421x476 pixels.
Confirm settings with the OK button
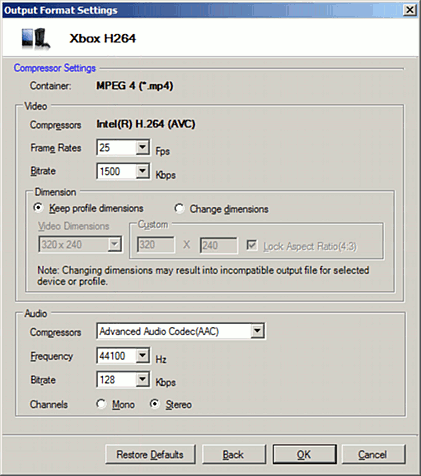coord(304,454)
